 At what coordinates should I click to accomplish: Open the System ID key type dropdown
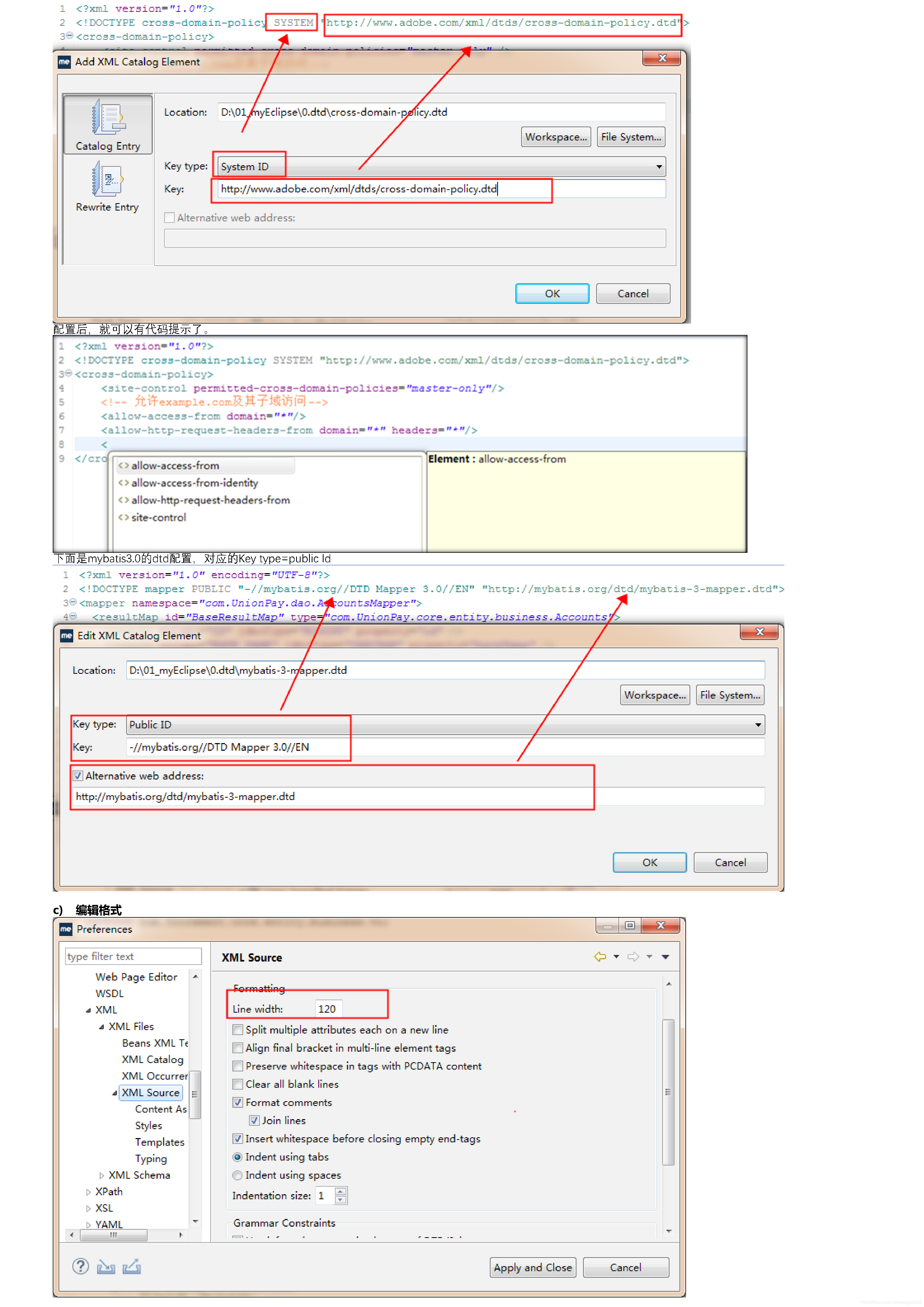pyautogui.click(x=659, y=167)
